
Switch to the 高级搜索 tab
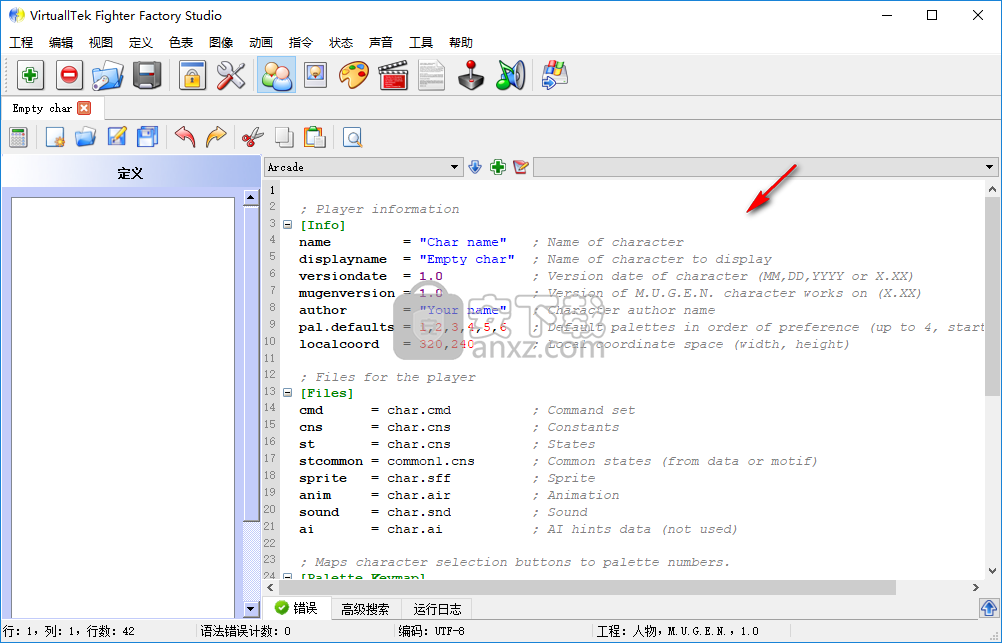(x=365, y=608)
